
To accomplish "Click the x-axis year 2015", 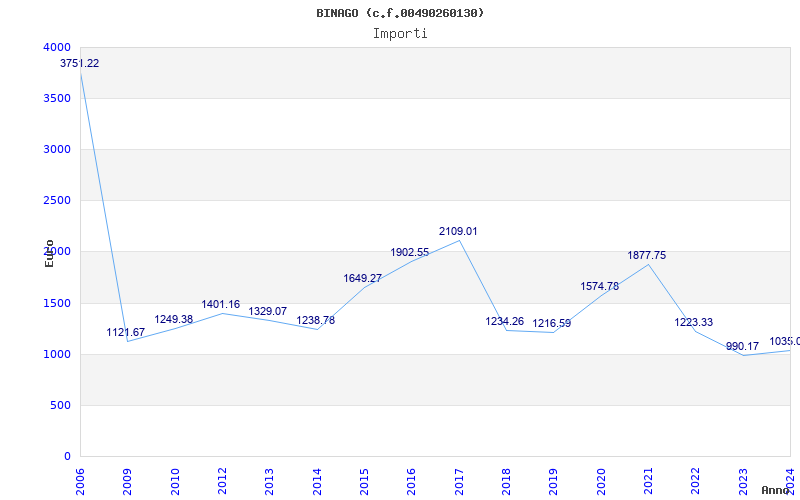I will coord(364,482).
